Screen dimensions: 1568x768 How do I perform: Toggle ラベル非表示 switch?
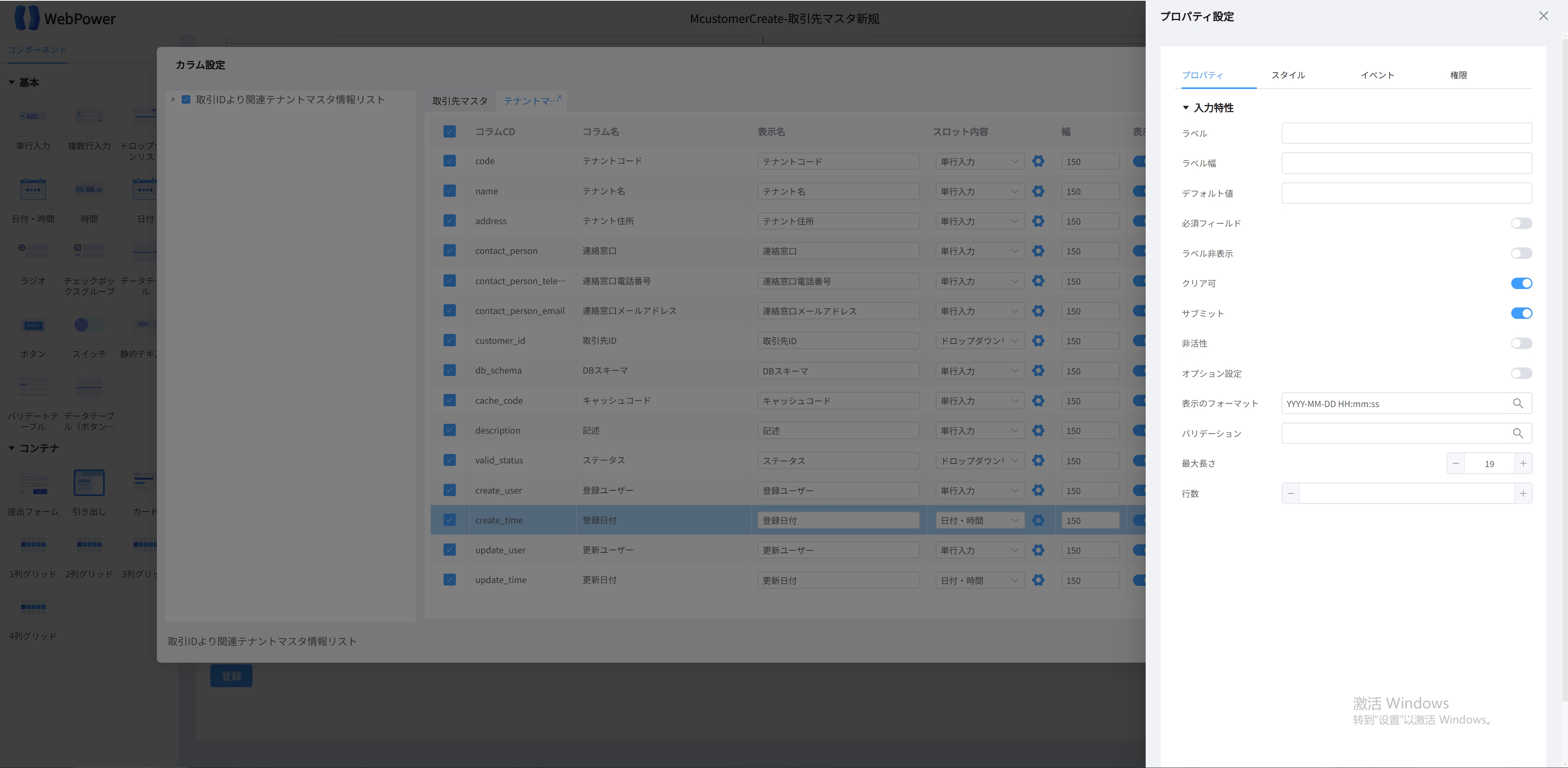[x=1521, y=253]
